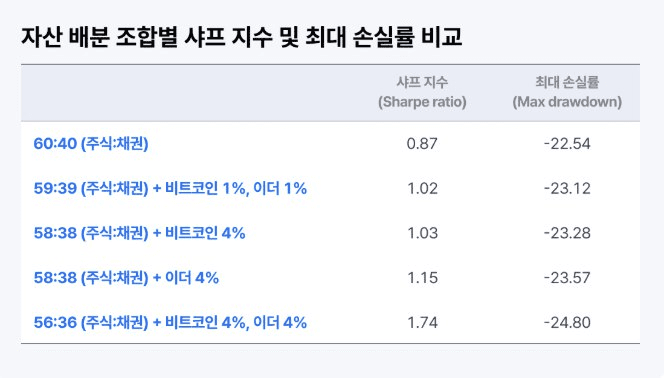
Task: Click the max drawdown value -23.12
Action: [567, 188]
